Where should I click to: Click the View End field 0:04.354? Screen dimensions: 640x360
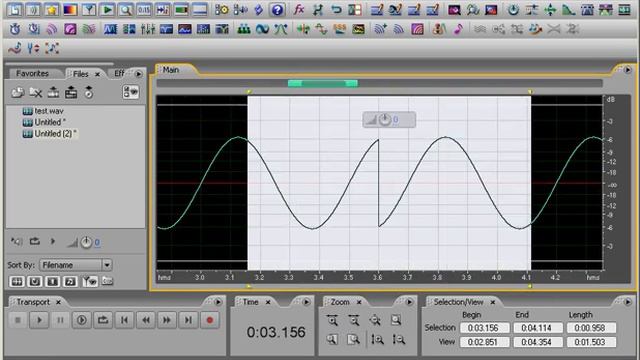(x=538, y=342)
